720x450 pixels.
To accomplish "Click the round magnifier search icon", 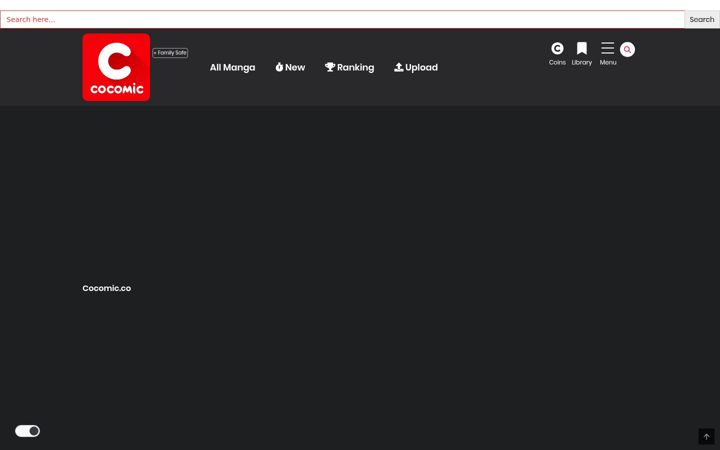I will 627,50.
